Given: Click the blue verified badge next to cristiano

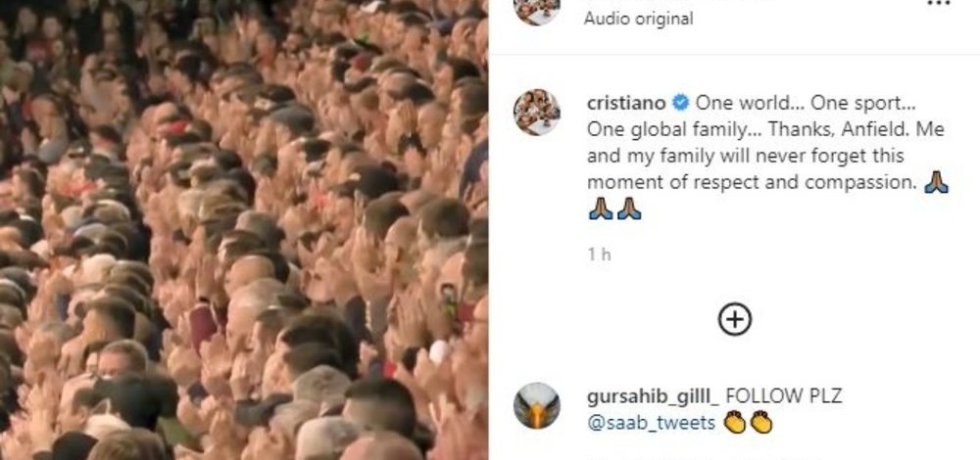Looking at the screenshot, I should tap(680, 103).
